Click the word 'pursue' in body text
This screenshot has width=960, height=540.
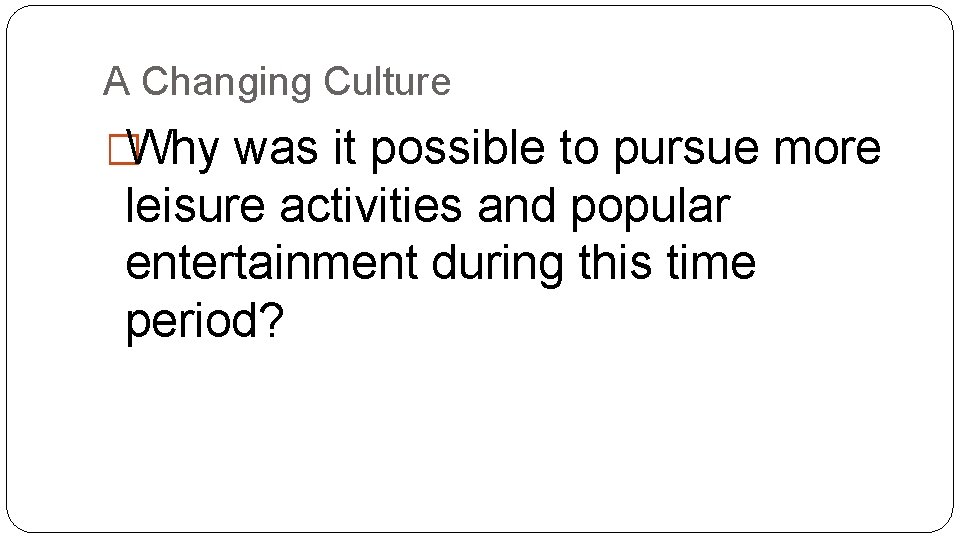pyautogui.click(x=686, y=151)
